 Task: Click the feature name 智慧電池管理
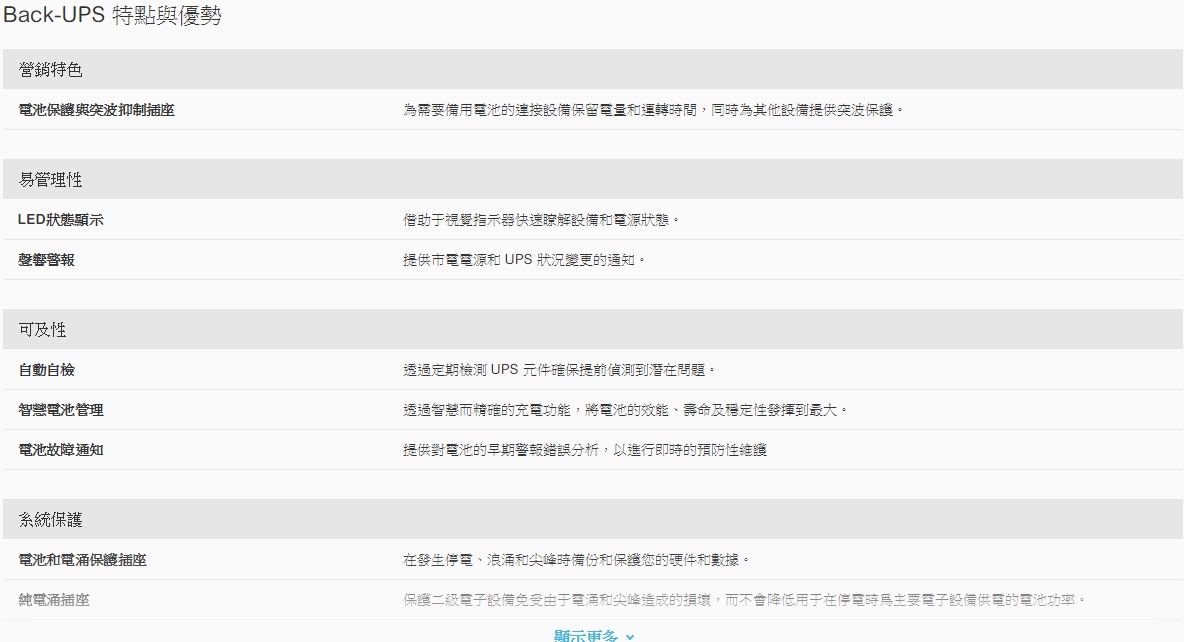tap(61, 410)
